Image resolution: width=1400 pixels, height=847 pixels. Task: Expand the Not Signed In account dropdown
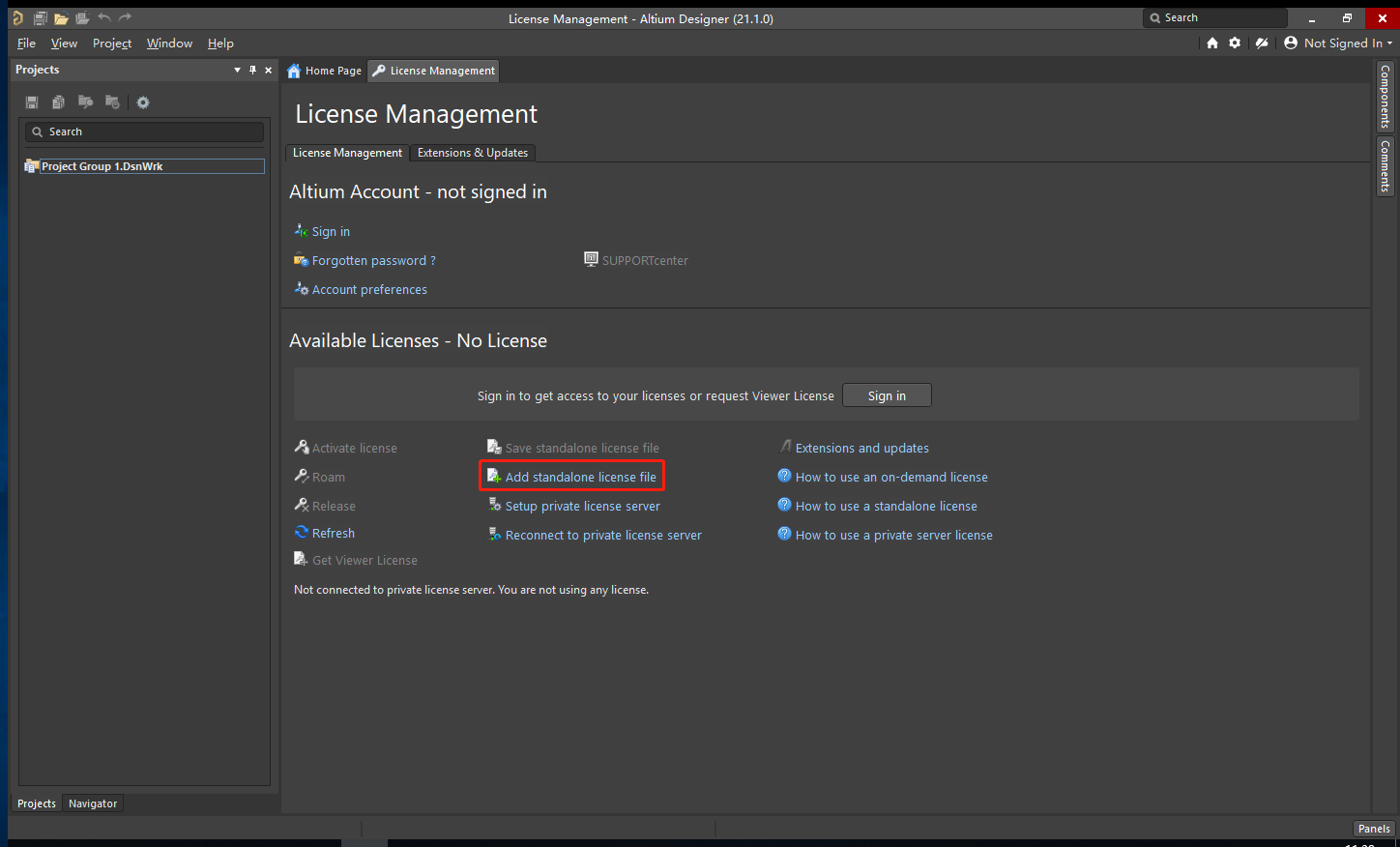pos(1338,43)
